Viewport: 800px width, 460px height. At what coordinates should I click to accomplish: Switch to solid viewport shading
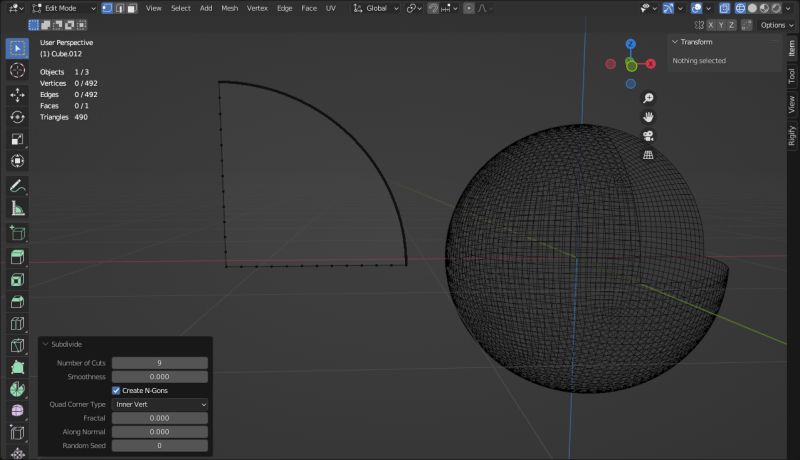752,8
